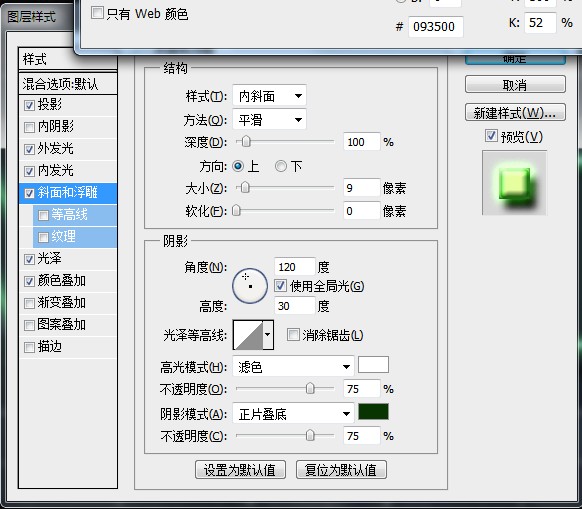Click the 深度(D) depth slider handle
The width and height of the screenshot is (582, 509).
246,142
